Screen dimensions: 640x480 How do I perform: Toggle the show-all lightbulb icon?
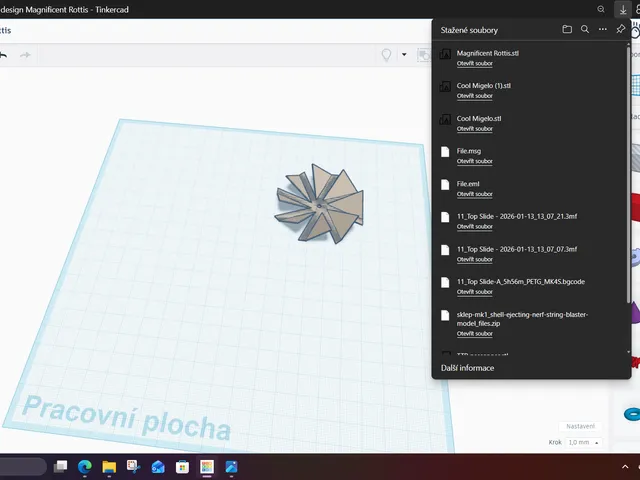click(x=386, y=55)
